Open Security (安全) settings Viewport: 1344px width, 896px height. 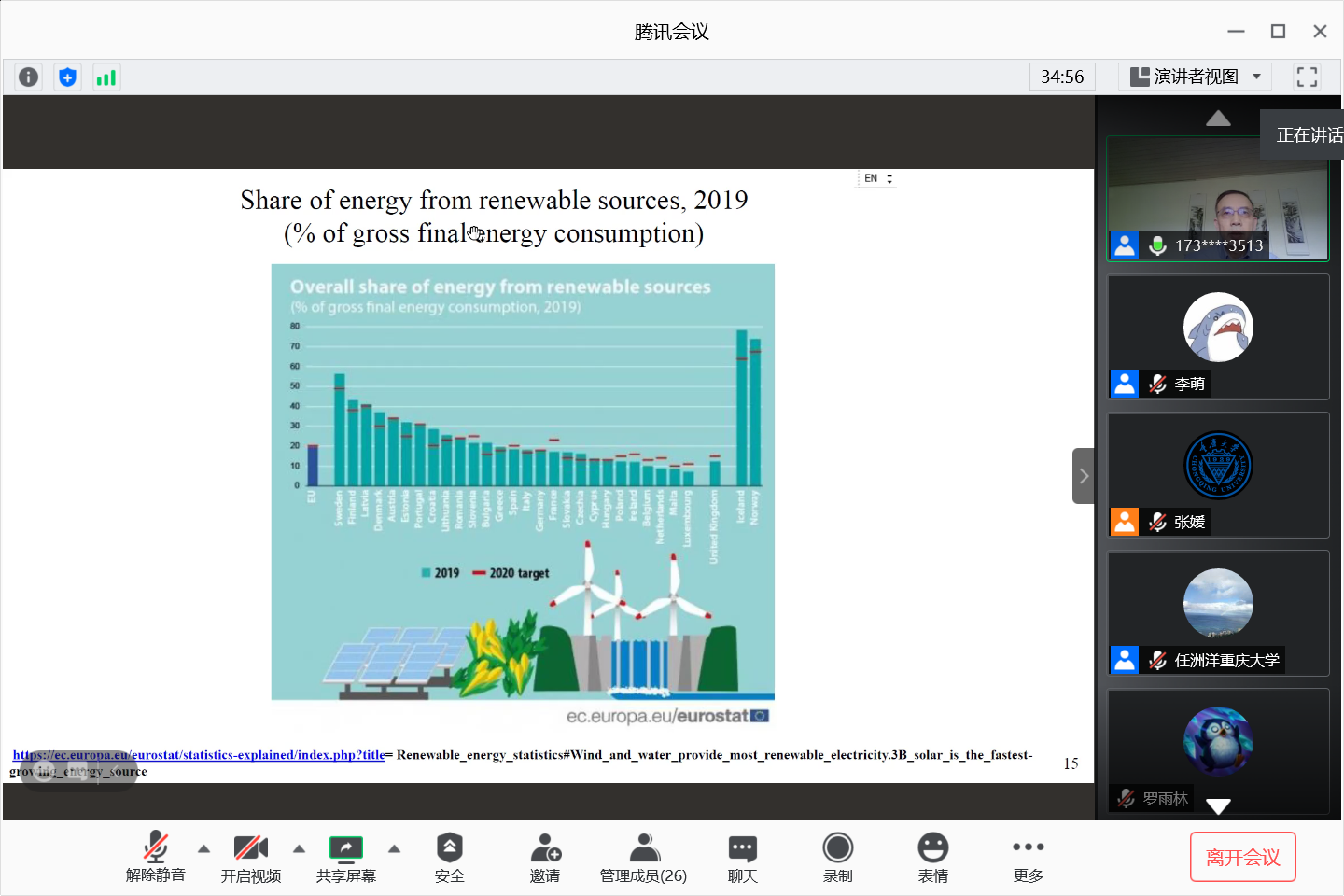[x=449, y=857]
